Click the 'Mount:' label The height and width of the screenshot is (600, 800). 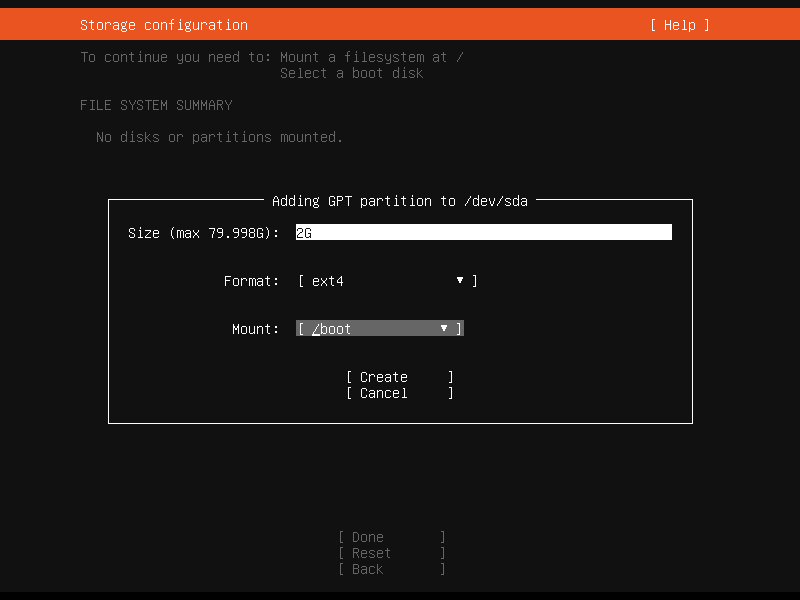tap(256, 329)
